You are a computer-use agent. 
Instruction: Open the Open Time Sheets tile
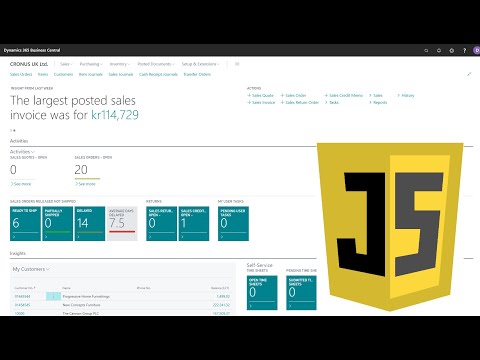click(262, 293)
